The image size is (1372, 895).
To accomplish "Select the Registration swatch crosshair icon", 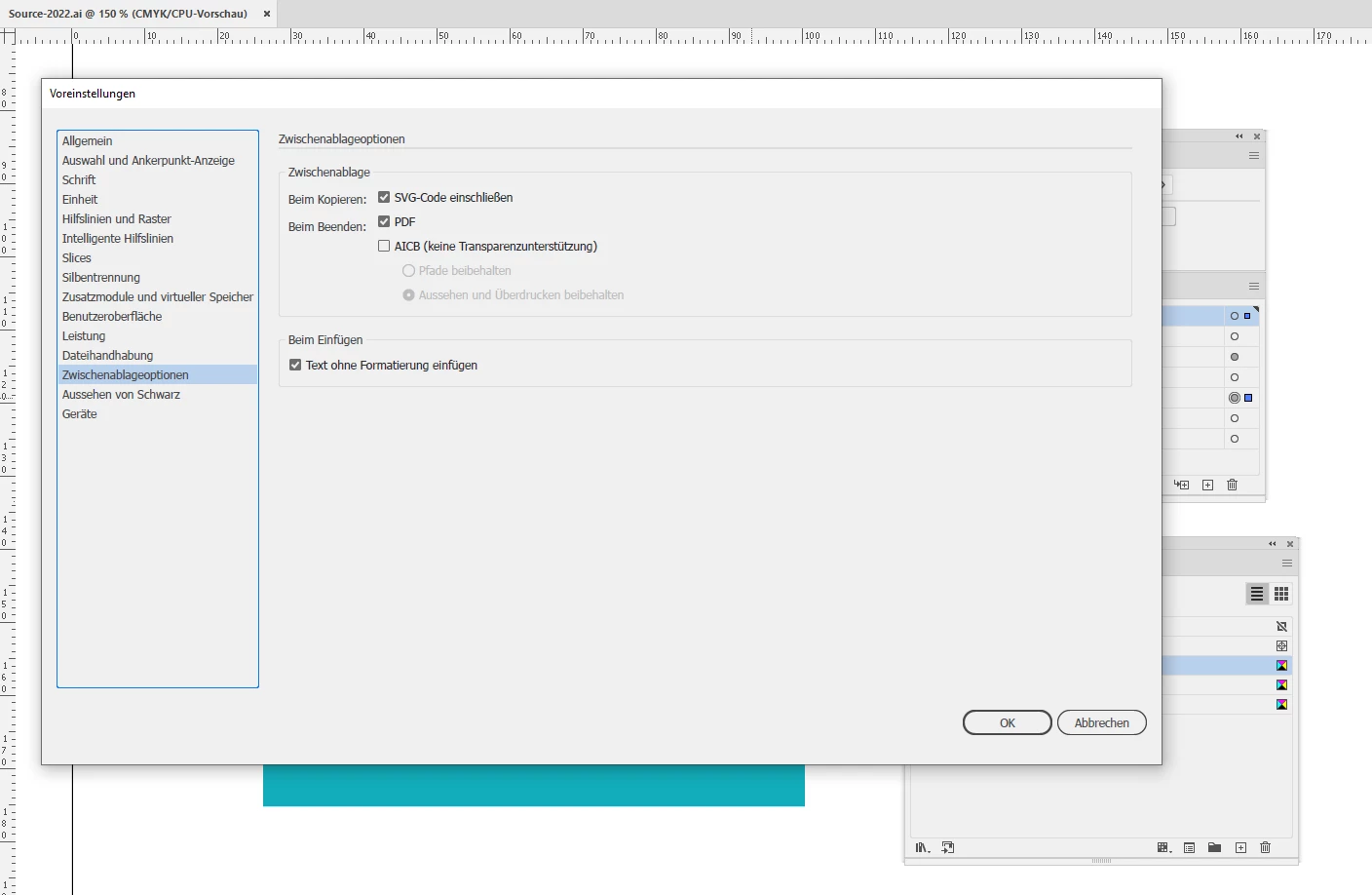I will (x=1281, y=645).
